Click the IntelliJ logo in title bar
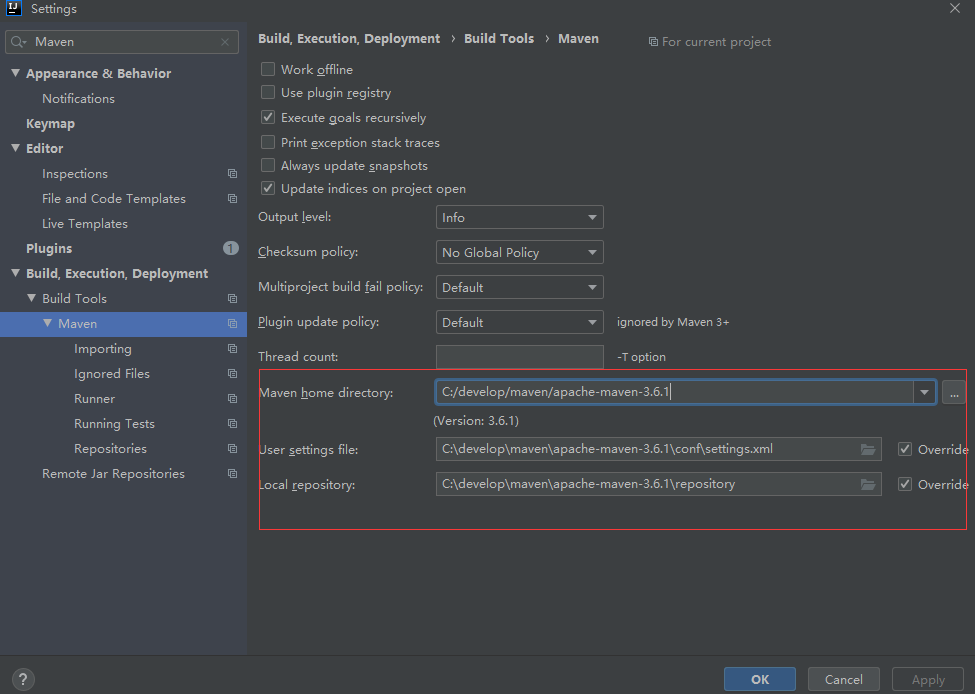This screenshot has width=975, height=694. [14, 8]
